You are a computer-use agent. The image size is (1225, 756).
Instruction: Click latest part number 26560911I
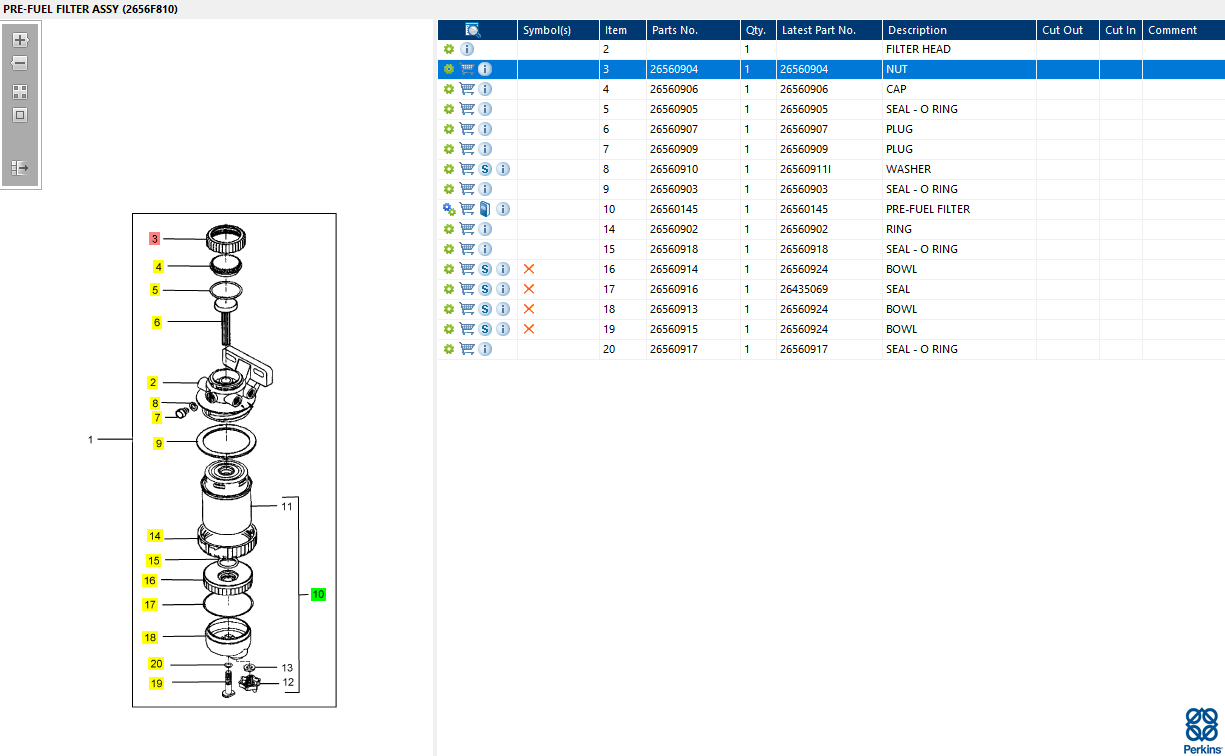[x=829, y=169]
